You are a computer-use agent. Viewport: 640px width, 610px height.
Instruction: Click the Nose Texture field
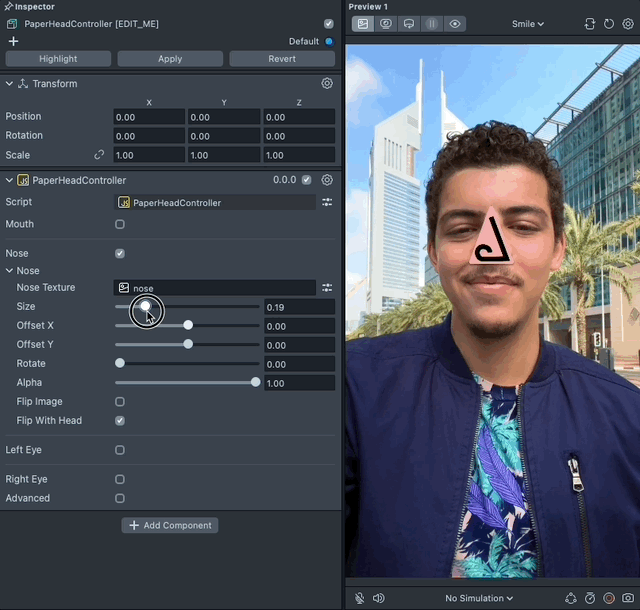pos(216,288)
